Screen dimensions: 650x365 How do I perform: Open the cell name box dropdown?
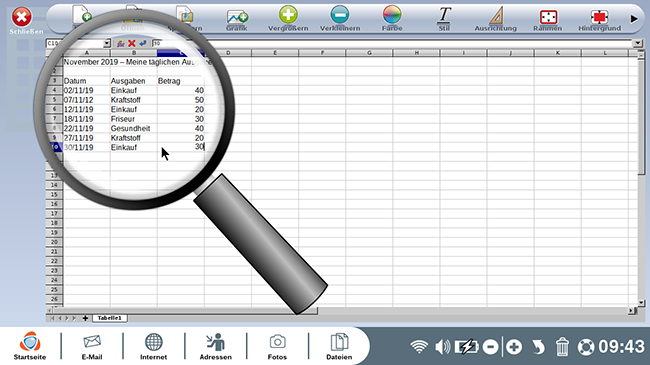(107, 43)
